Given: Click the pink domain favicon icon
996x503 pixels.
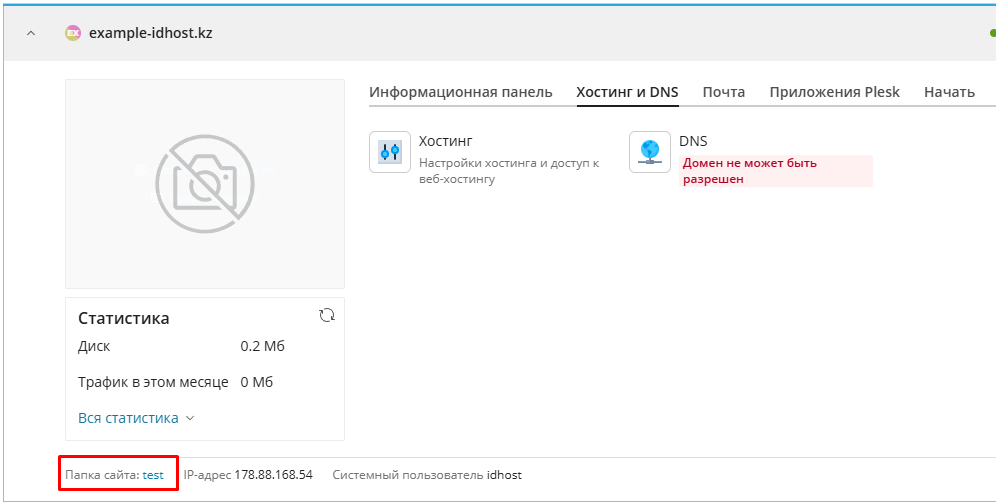Looking at the screenshot, I should coord(72,33).
